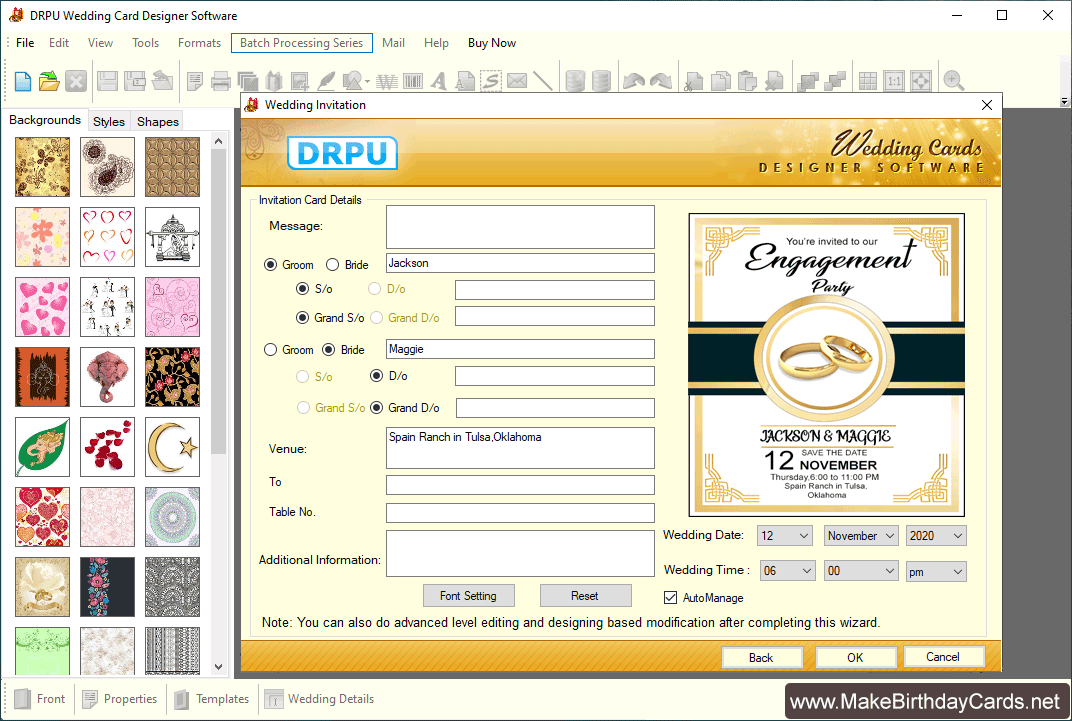This screenshot has height=721, width=1072.
Task: Click the Back button
Action: pos(762,657)
